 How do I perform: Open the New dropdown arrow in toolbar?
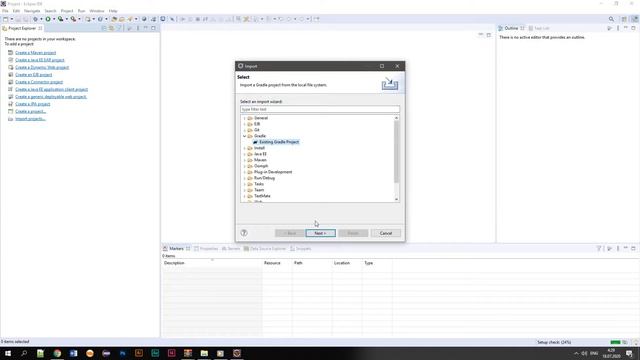[x=11, y=19]
